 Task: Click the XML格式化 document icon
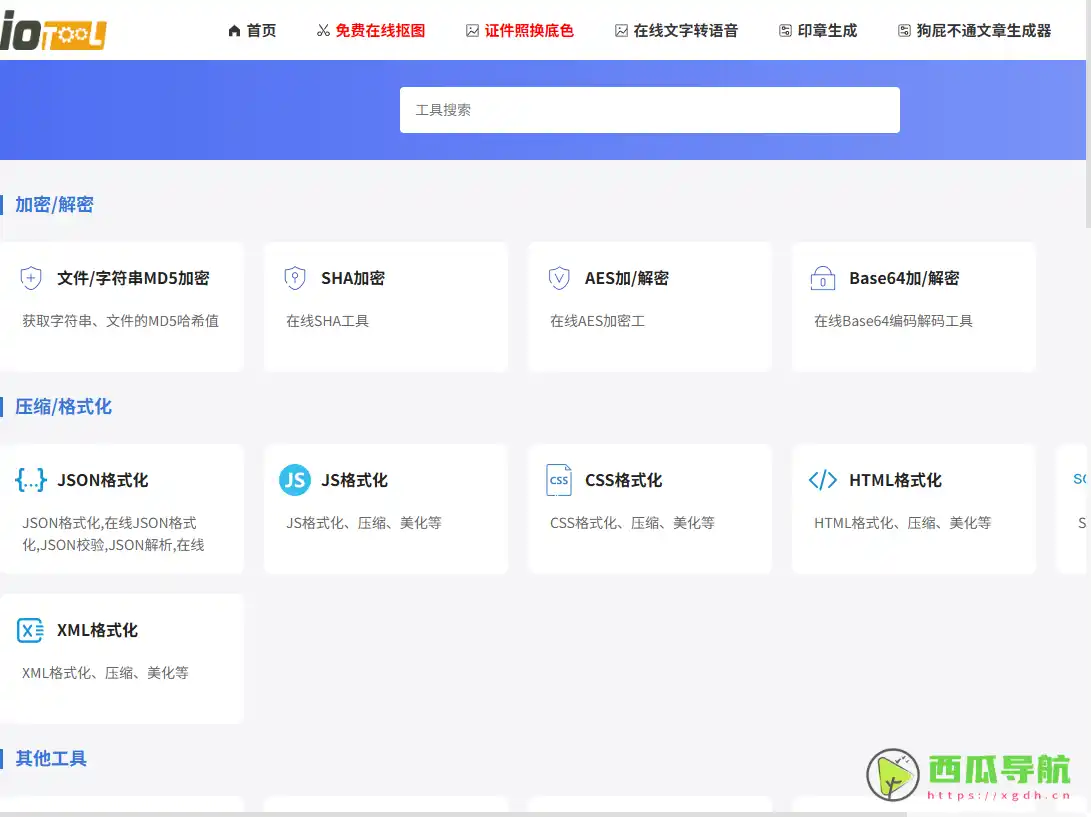pos(30,630)
